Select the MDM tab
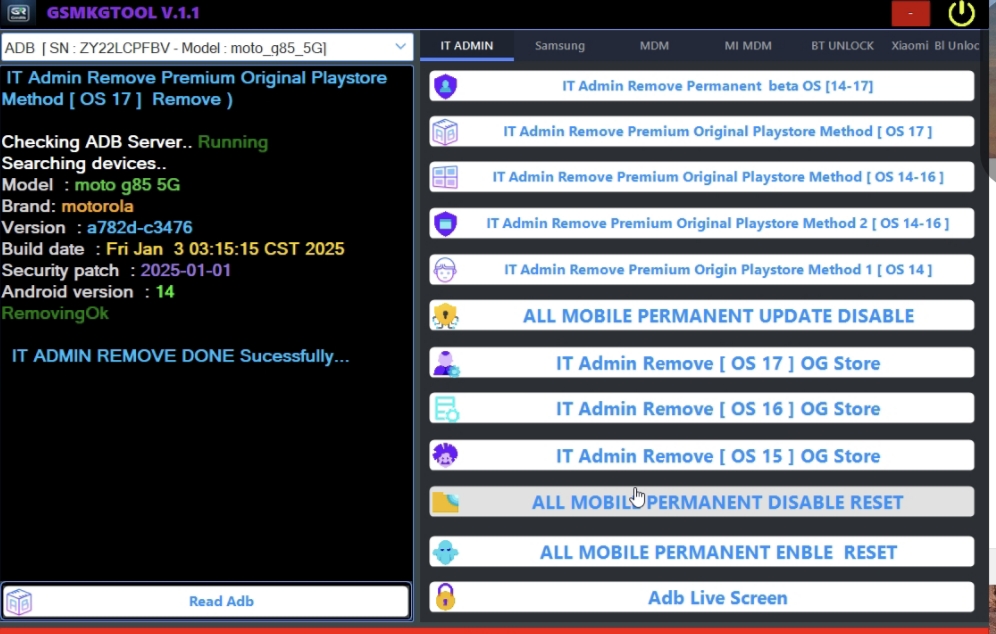This screenshot has height=634, width=996. coord(654,46)
